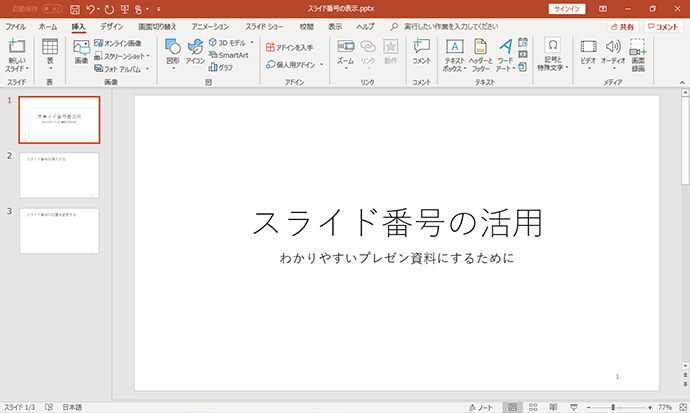The image size is (690, 413).
Task: Switch to the アニメーション tab
Action: pos(210,27)
